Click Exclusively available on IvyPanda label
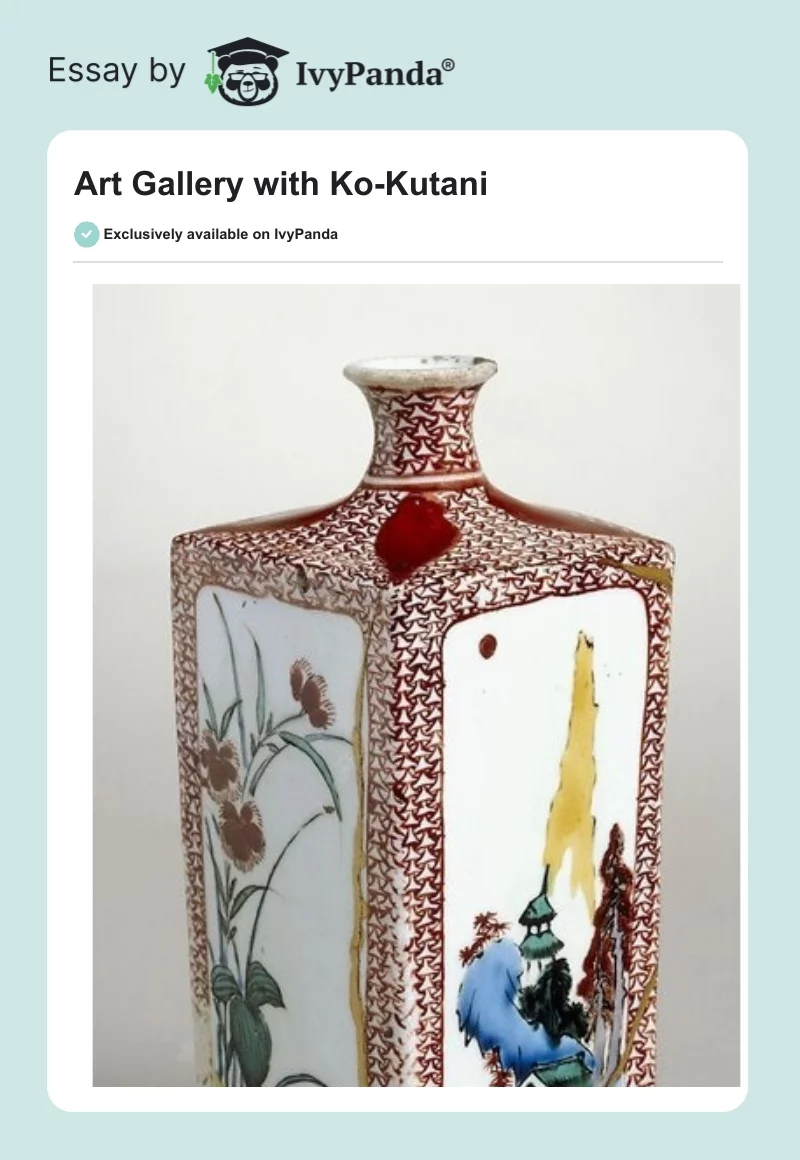This screenshot has height=1160, width=800. click(221, 235)
